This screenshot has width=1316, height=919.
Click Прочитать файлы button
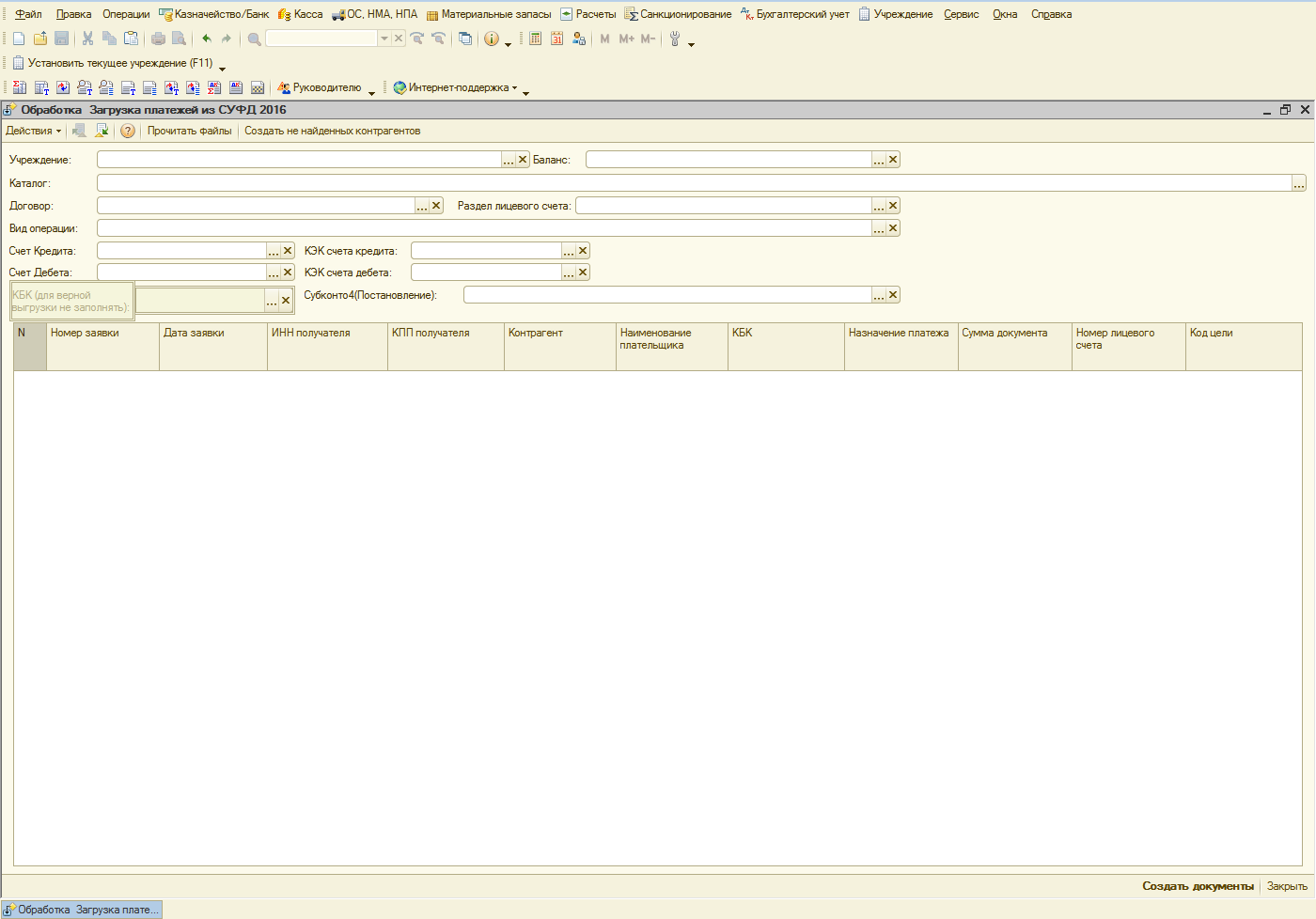click(x=190, y=131)
